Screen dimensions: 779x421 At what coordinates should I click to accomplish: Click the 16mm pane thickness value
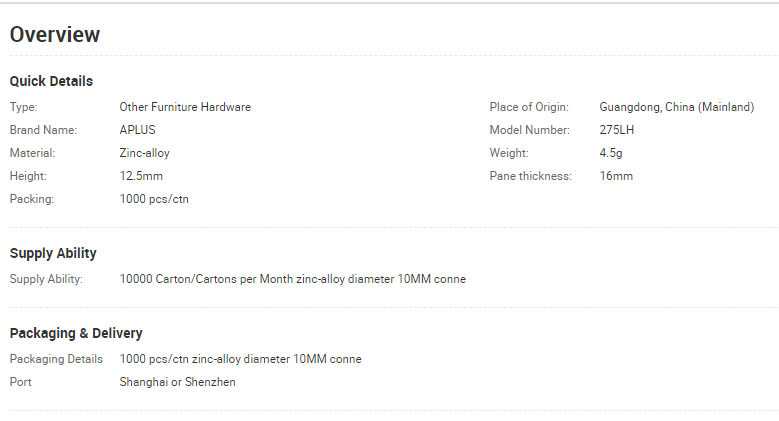(x=616, y=176)
